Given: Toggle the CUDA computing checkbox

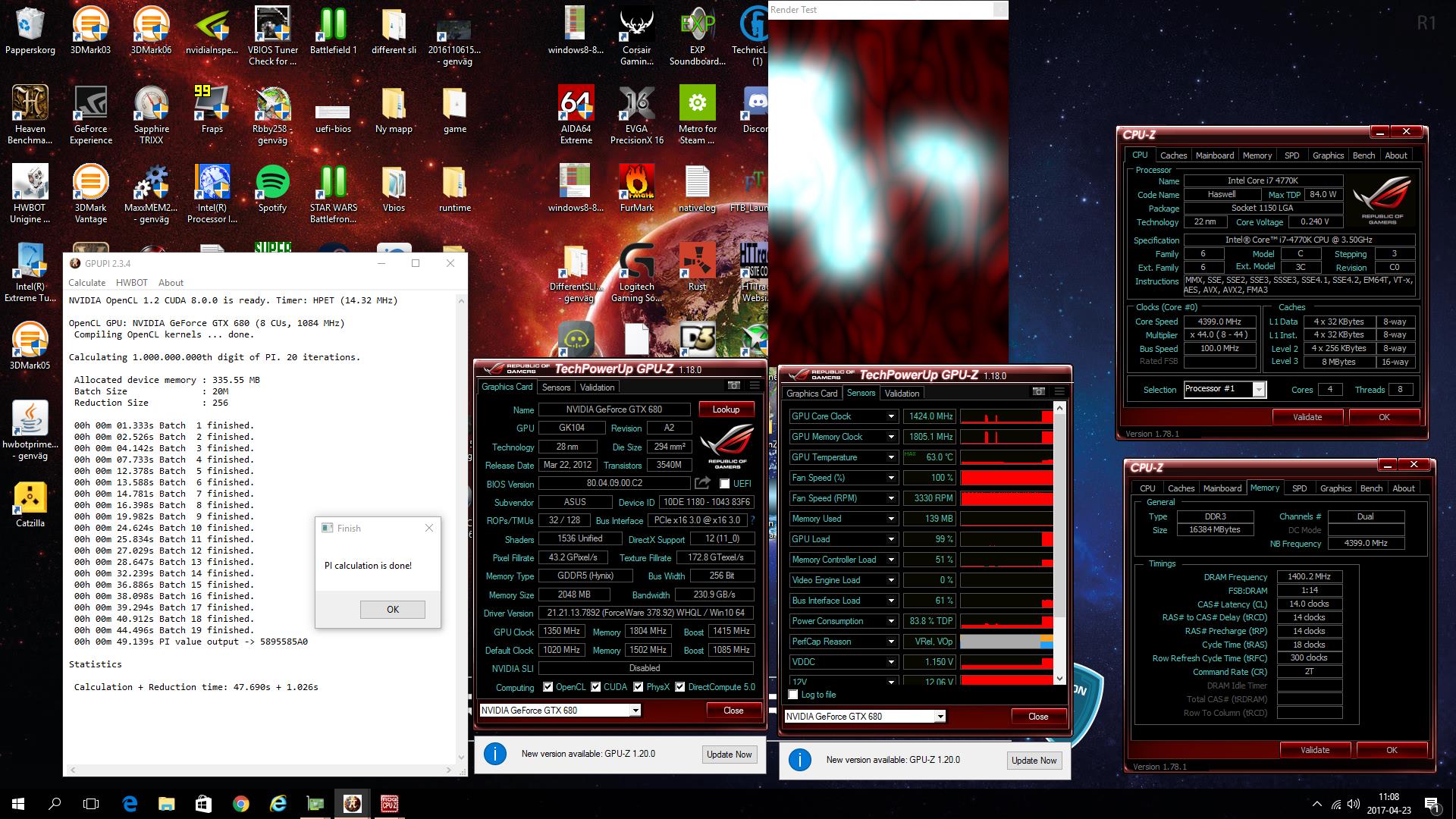Looking at the screenshot, I should [595, 687].
